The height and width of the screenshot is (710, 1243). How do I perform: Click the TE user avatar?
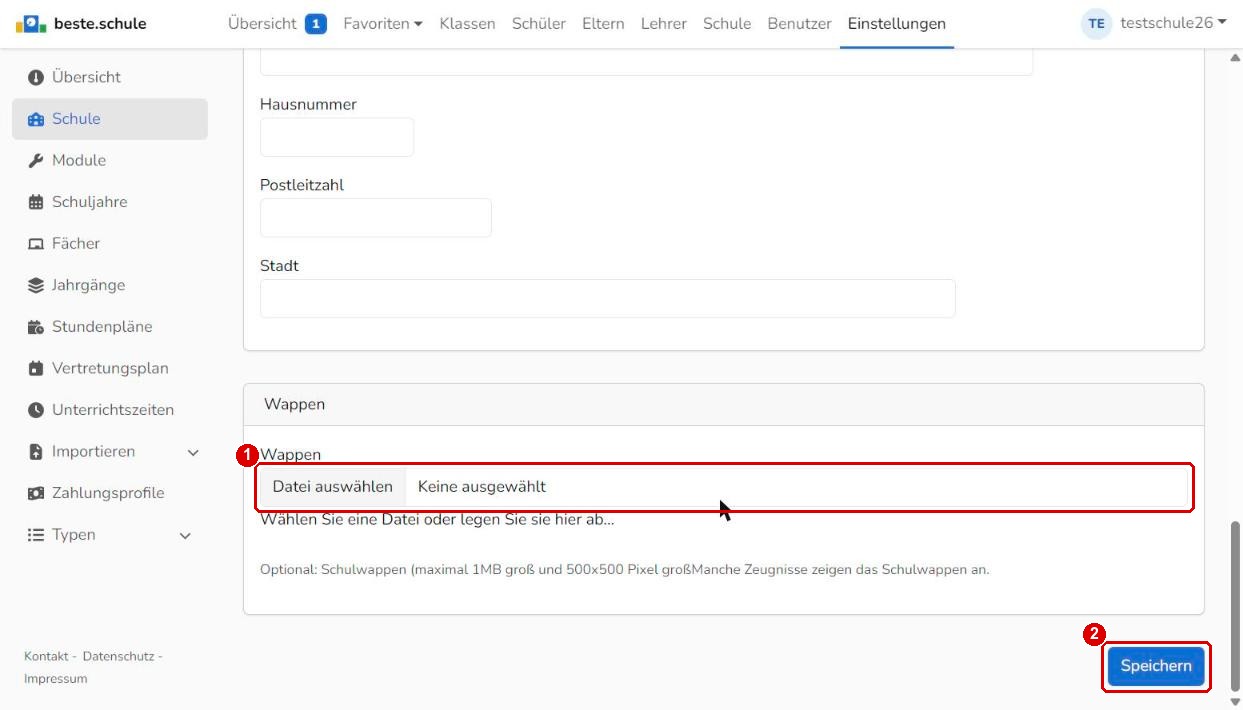click(x=1097, y=24)
